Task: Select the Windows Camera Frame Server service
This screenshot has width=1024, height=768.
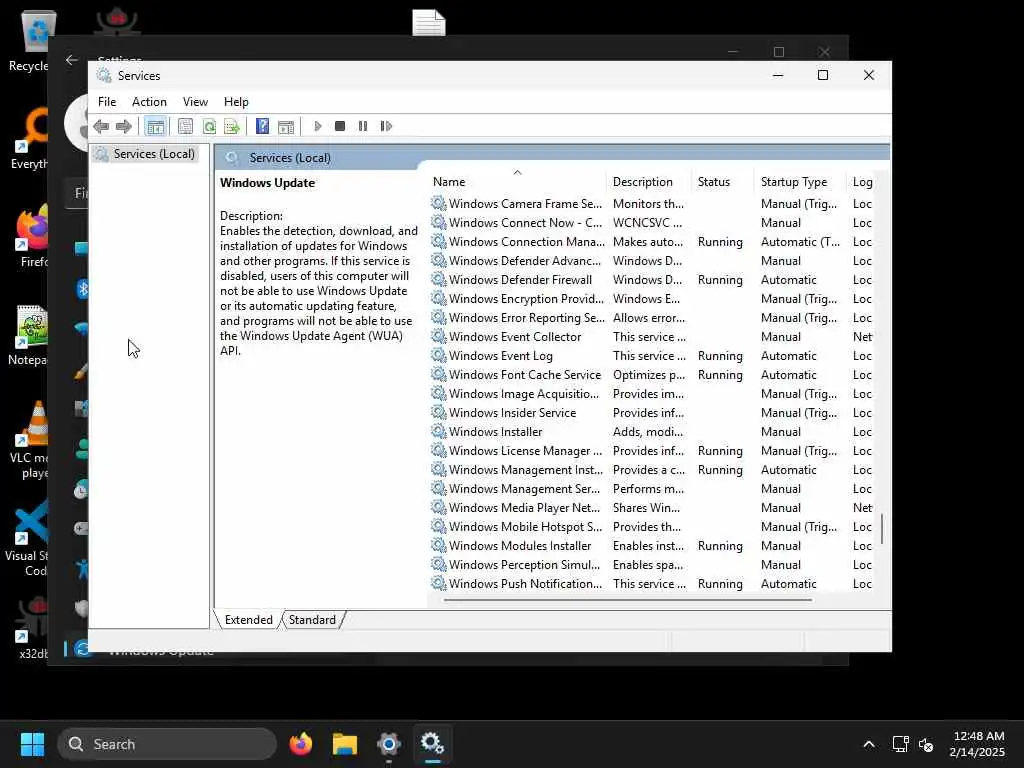Action: [653, 204]
